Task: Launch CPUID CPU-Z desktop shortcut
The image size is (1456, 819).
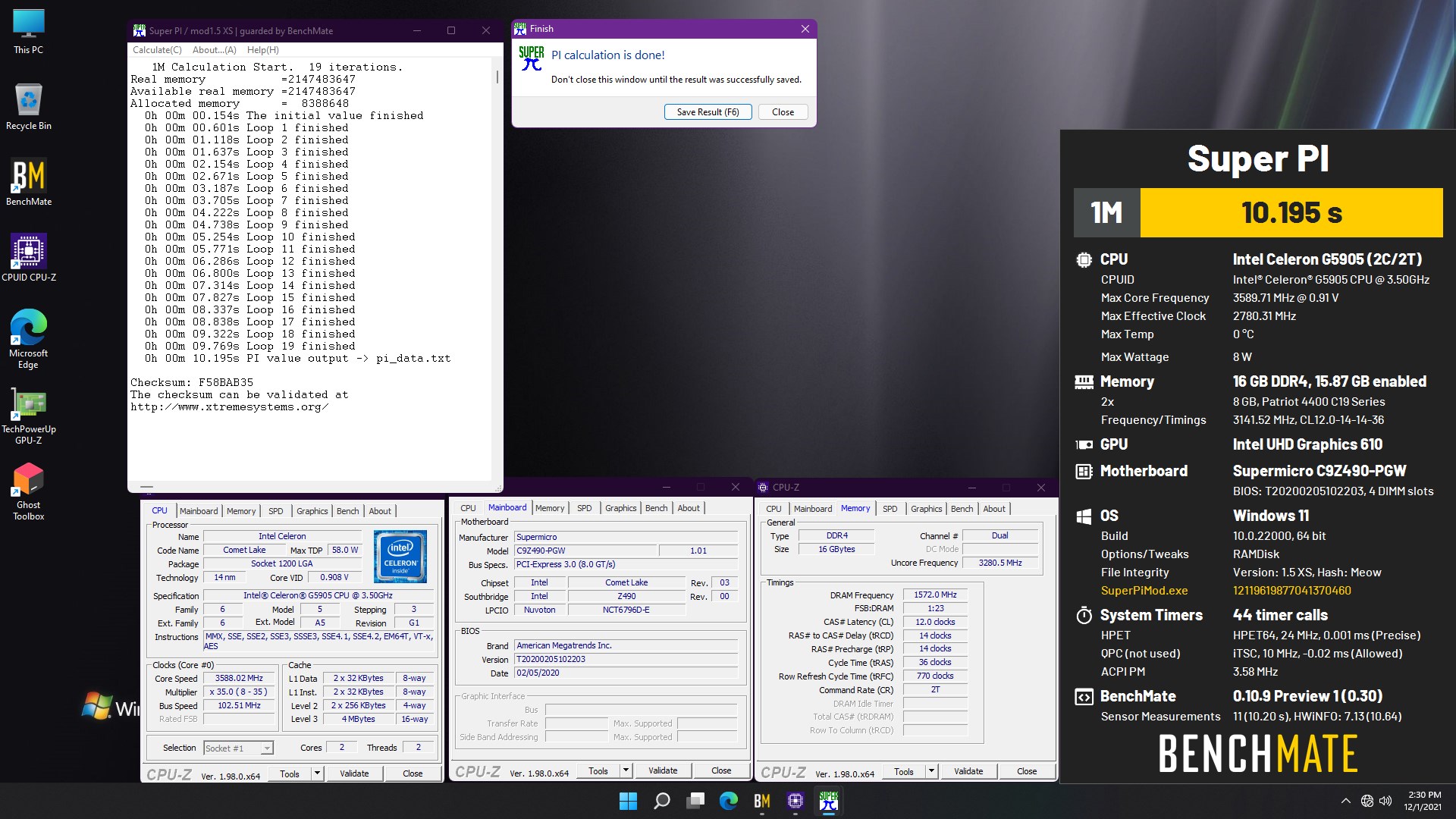Action: pyautogui.click(x=29, y=258)
